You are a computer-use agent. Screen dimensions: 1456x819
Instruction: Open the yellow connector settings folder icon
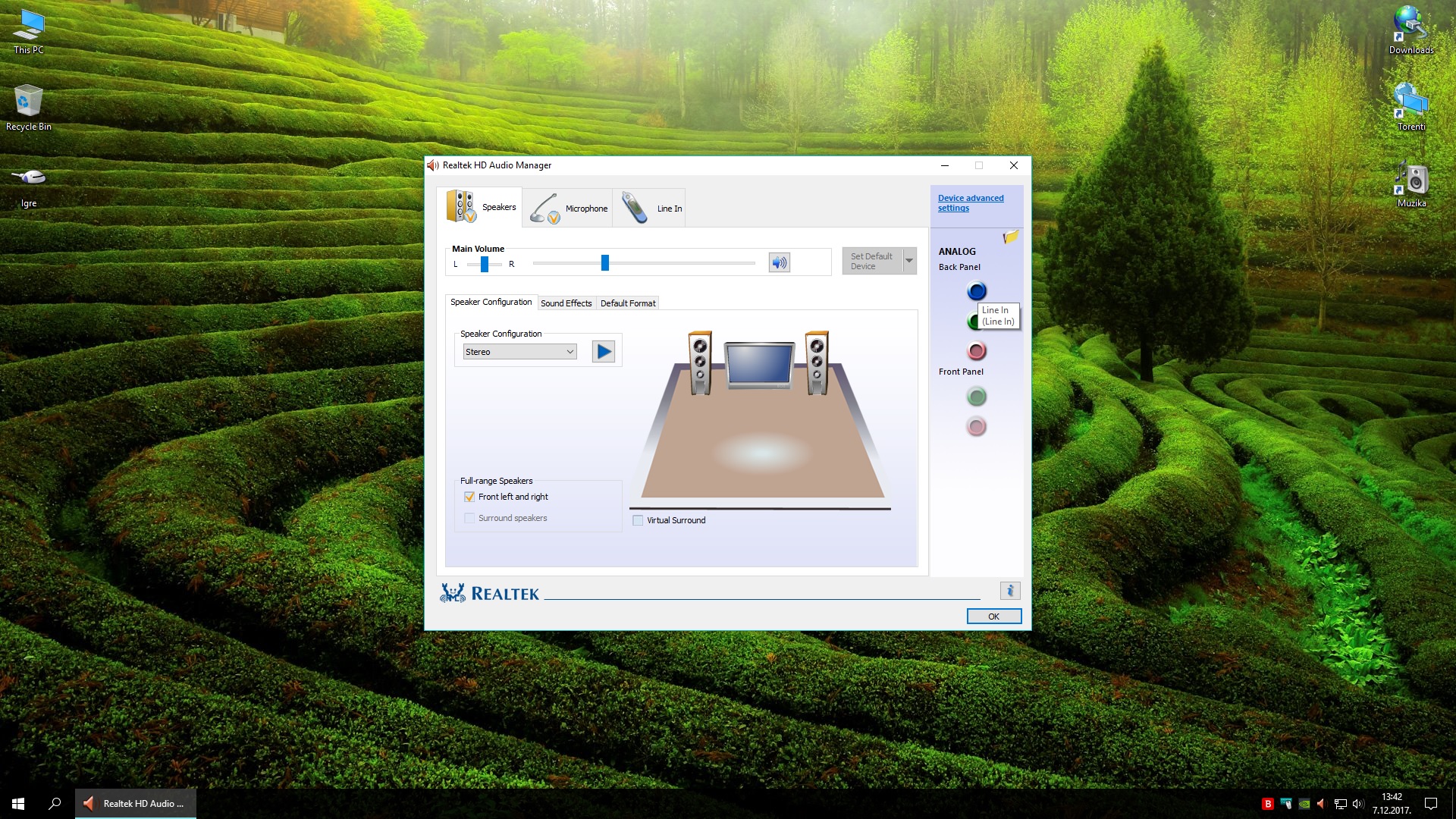coord(1010,237)
